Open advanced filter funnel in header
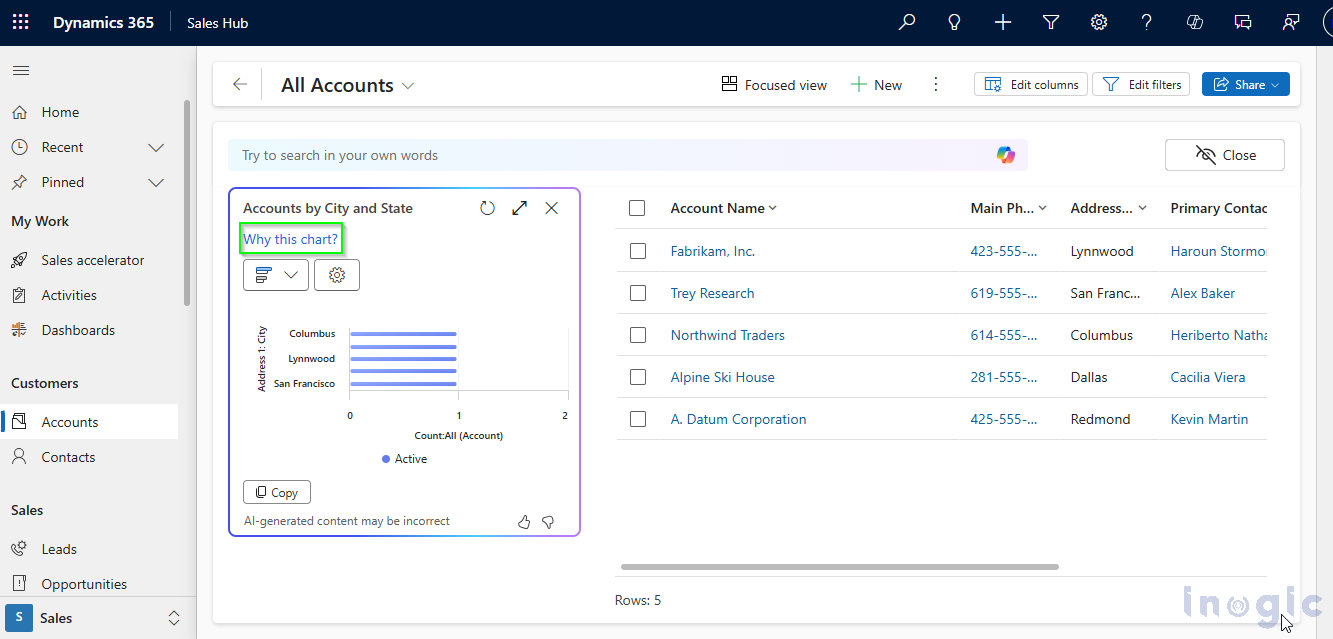The image size is (1333, 639). pos(1051,22)
